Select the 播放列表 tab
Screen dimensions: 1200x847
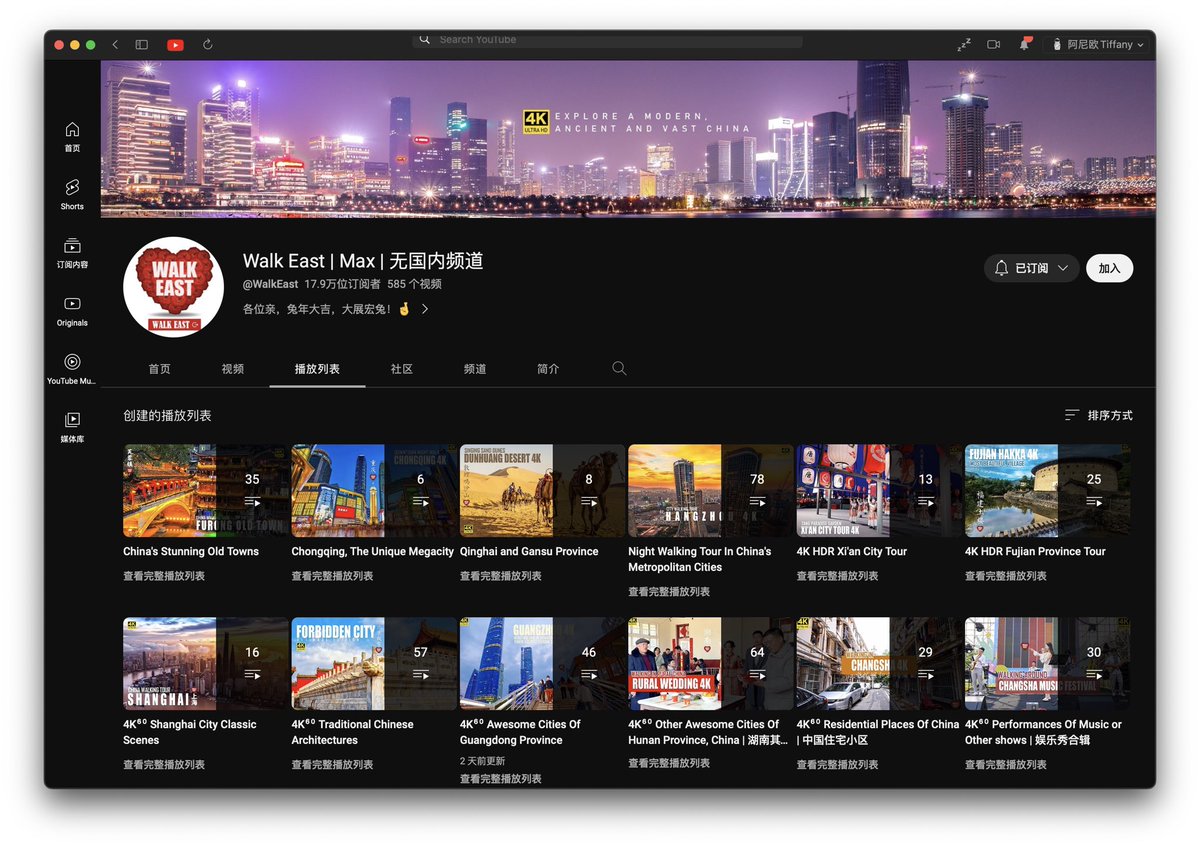coord(317,369)
